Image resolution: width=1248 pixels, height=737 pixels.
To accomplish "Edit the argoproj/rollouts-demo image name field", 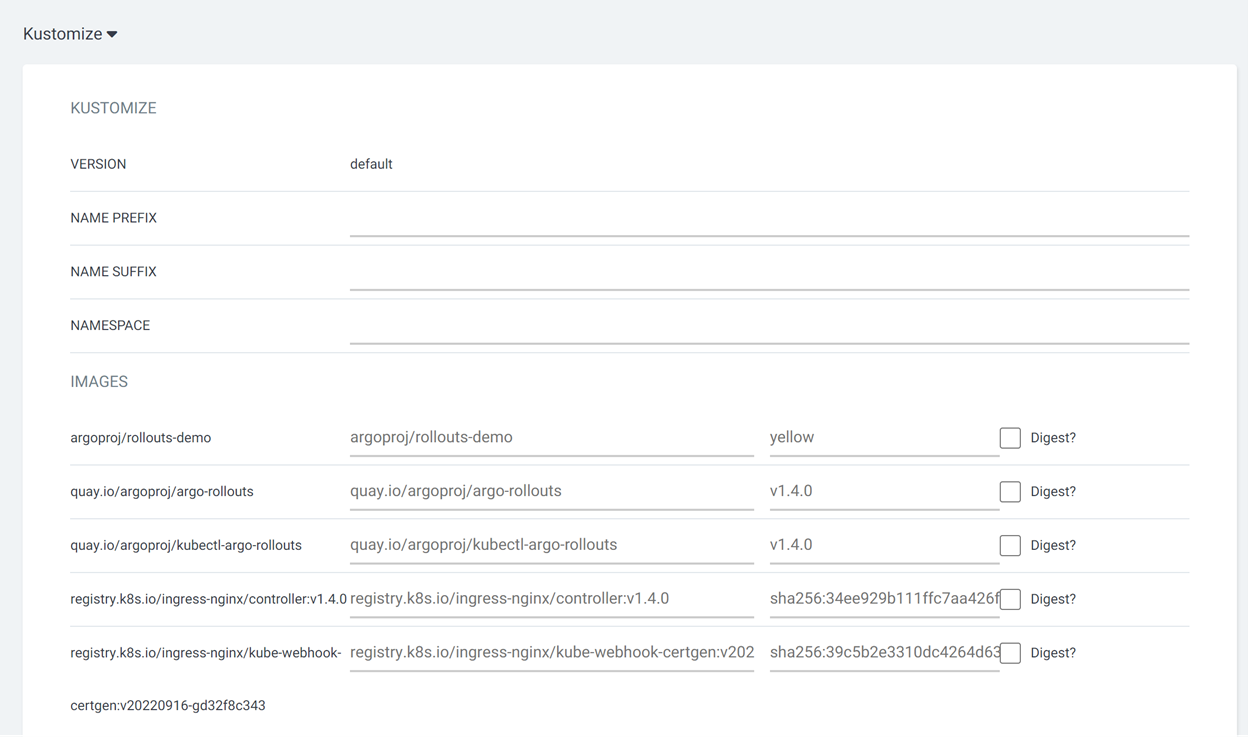I will click(x=551, y=438).
